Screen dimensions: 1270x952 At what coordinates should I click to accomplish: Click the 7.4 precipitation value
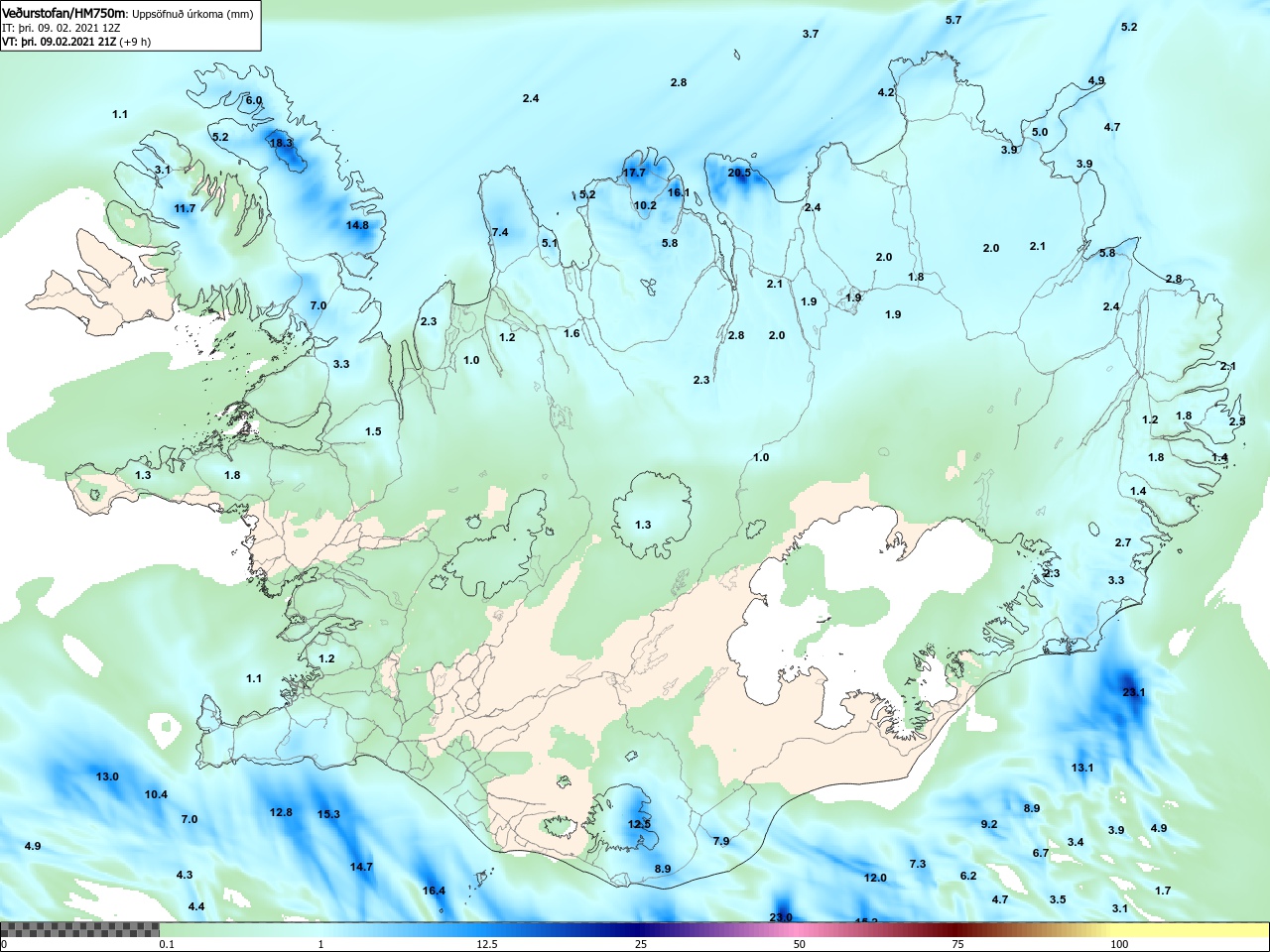pos(500,232)
